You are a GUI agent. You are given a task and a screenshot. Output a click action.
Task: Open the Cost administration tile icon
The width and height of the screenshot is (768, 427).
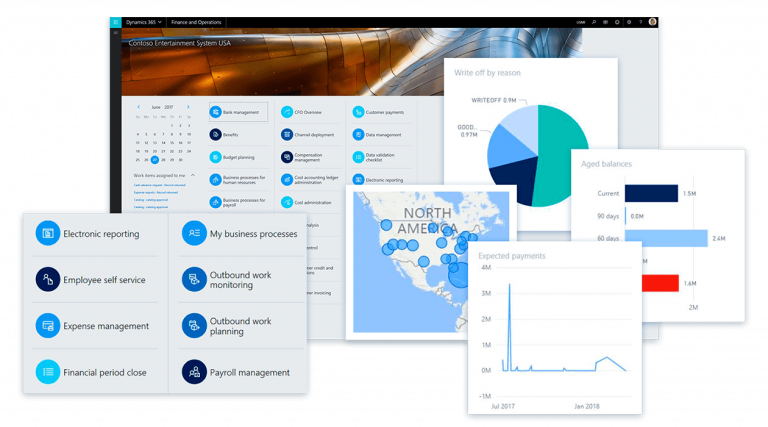[x=287, y=202]
